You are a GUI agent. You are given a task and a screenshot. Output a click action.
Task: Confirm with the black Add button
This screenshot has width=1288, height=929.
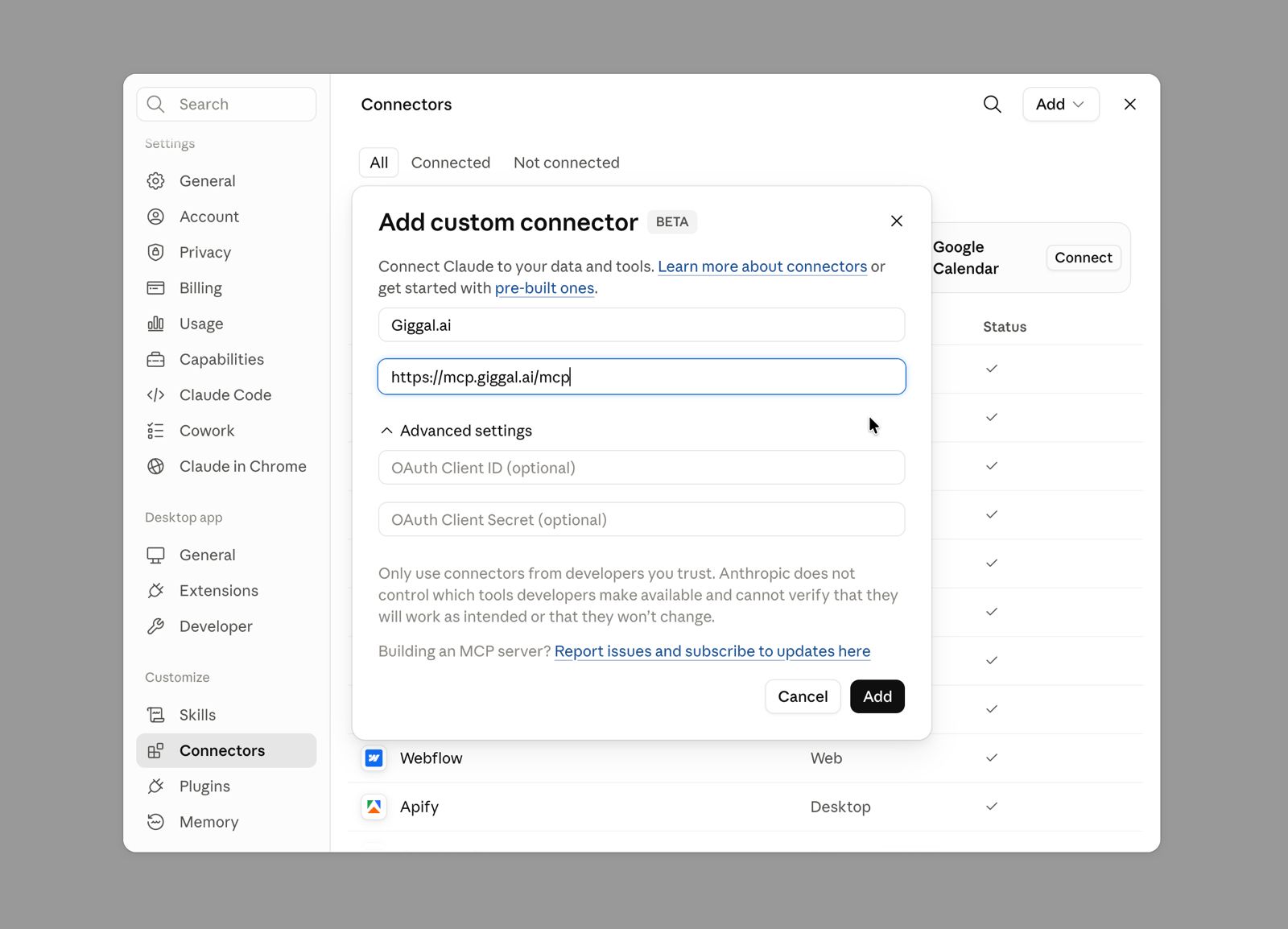pyautogui.click(x=877, y=696)
